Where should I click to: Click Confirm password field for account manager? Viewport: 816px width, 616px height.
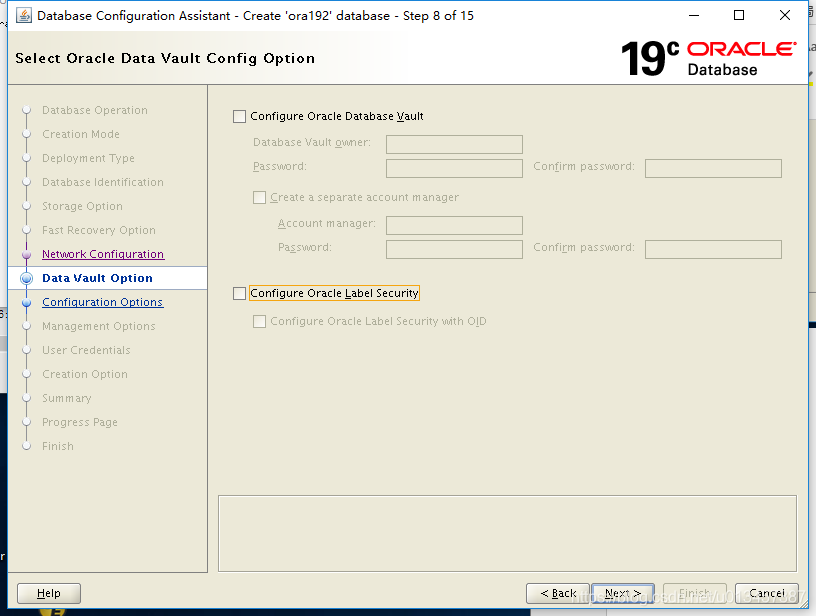pos(713,249)
